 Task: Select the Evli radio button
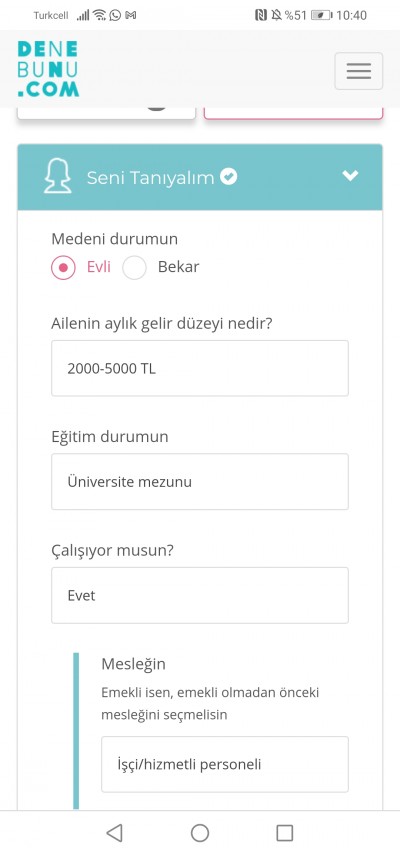click(63, 268)
